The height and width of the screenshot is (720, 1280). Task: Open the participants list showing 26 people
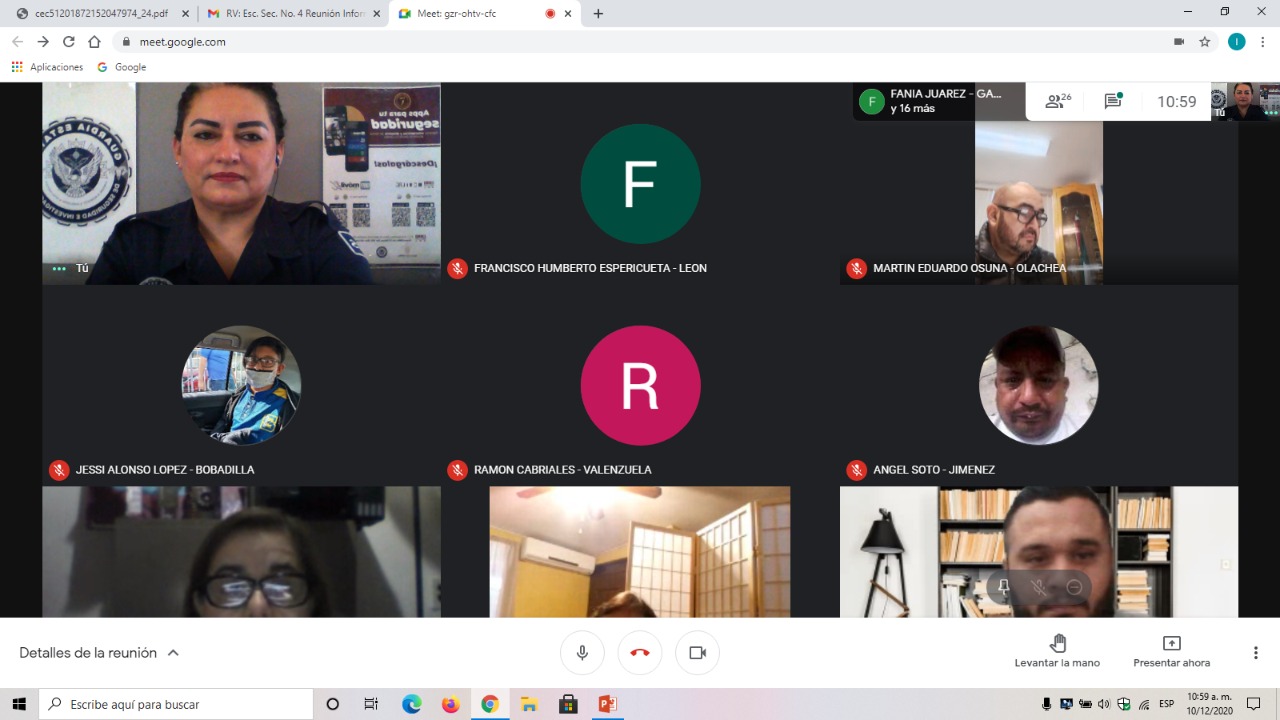pyautogui.click(x=1057, y=101)
